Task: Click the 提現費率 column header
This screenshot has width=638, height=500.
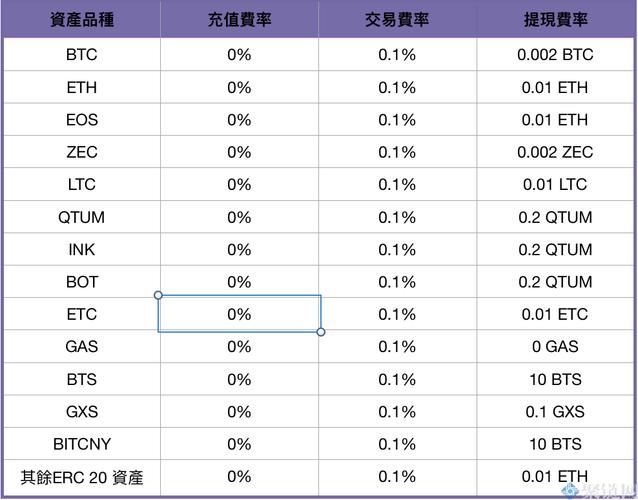Action: (x=555, y=19)
